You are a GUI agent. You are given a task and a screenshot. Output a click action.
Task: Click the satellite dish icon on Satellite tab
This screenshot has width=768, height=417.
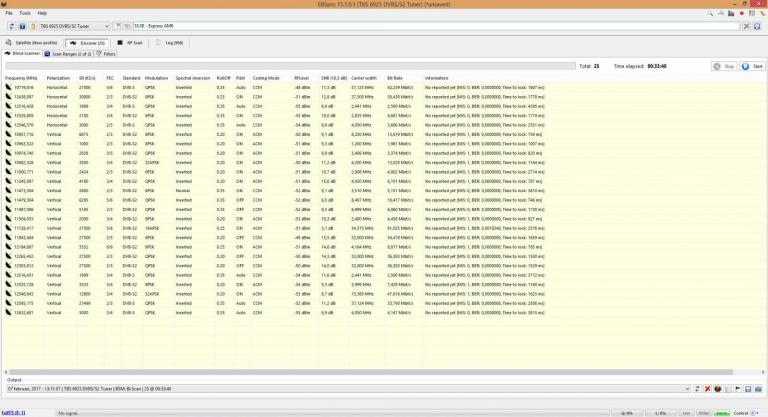tap(9, 43)
